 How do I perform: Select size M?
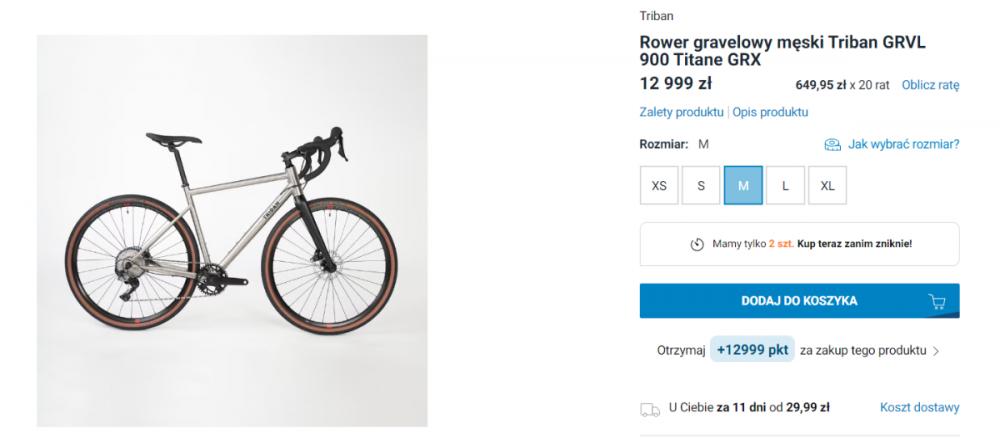tap(743, 186)
